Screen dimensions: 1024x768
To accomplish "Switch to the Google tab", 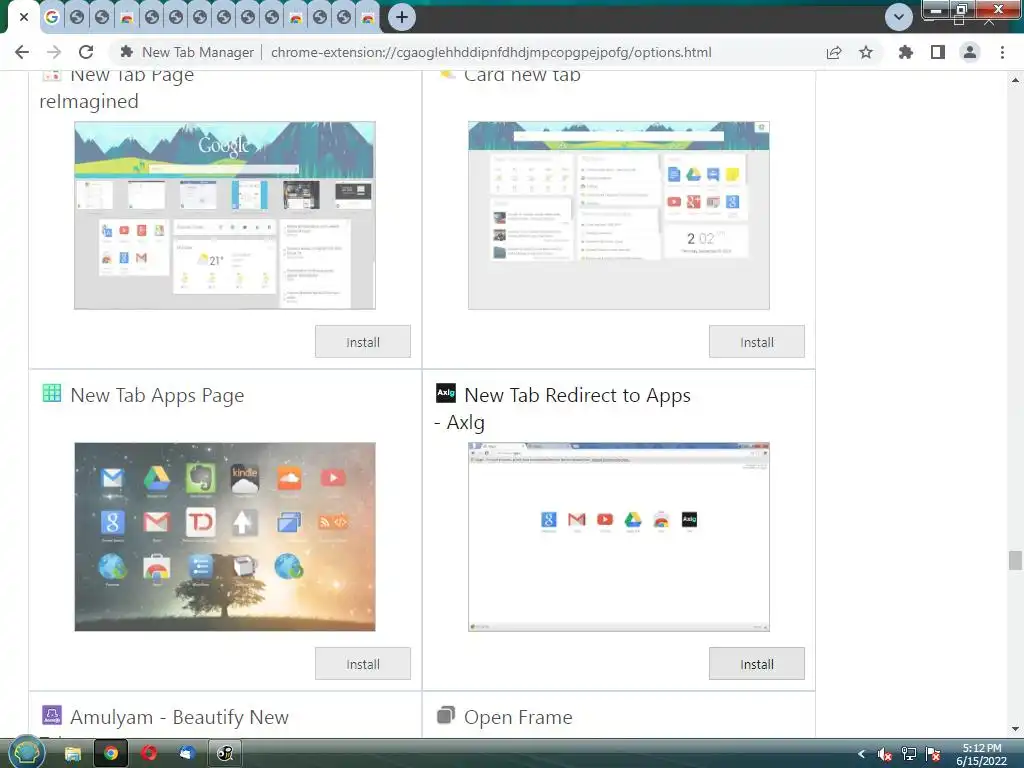I will tap(52, 18).
